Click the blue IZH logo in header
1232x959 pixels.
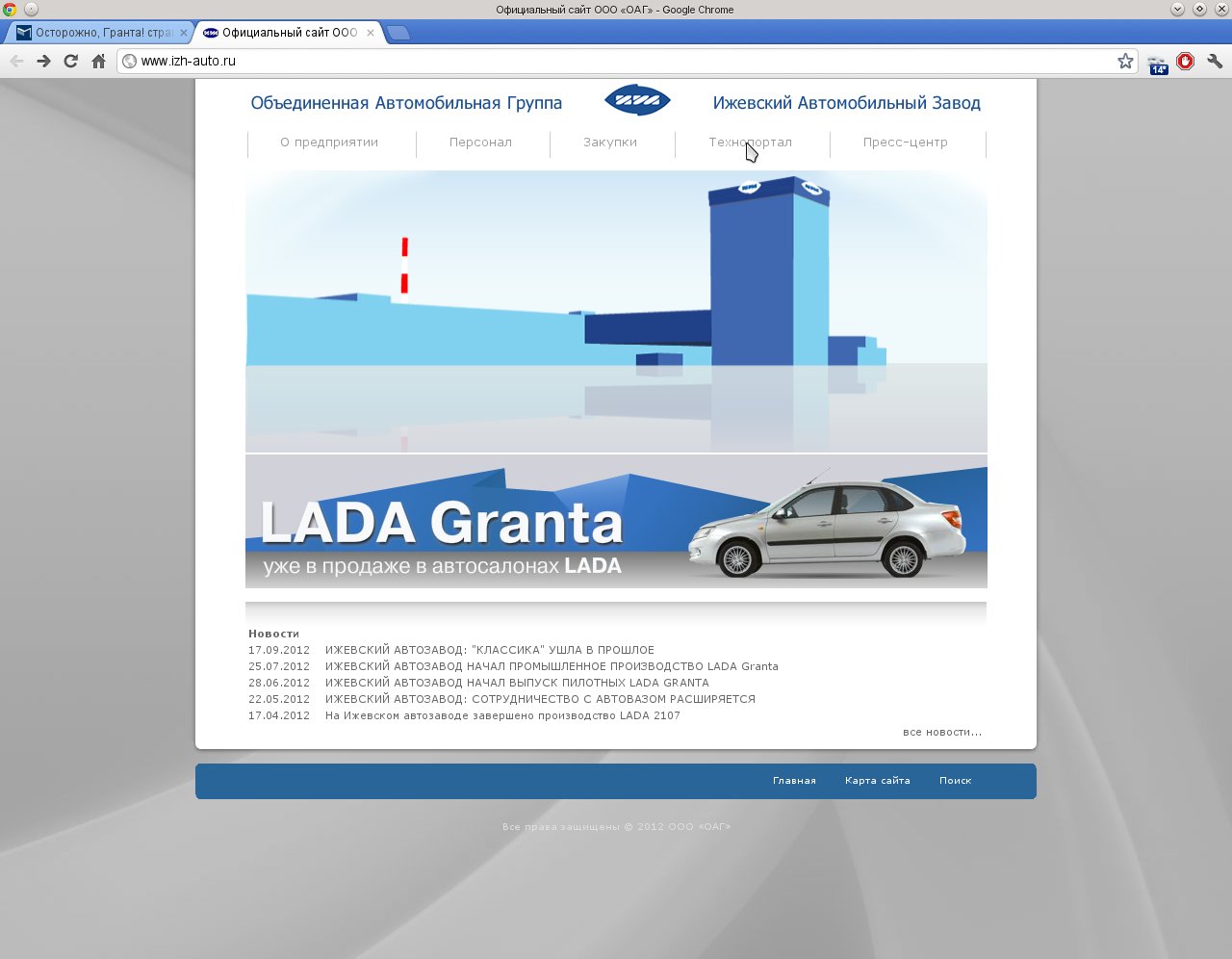click(x=637, y=100)
